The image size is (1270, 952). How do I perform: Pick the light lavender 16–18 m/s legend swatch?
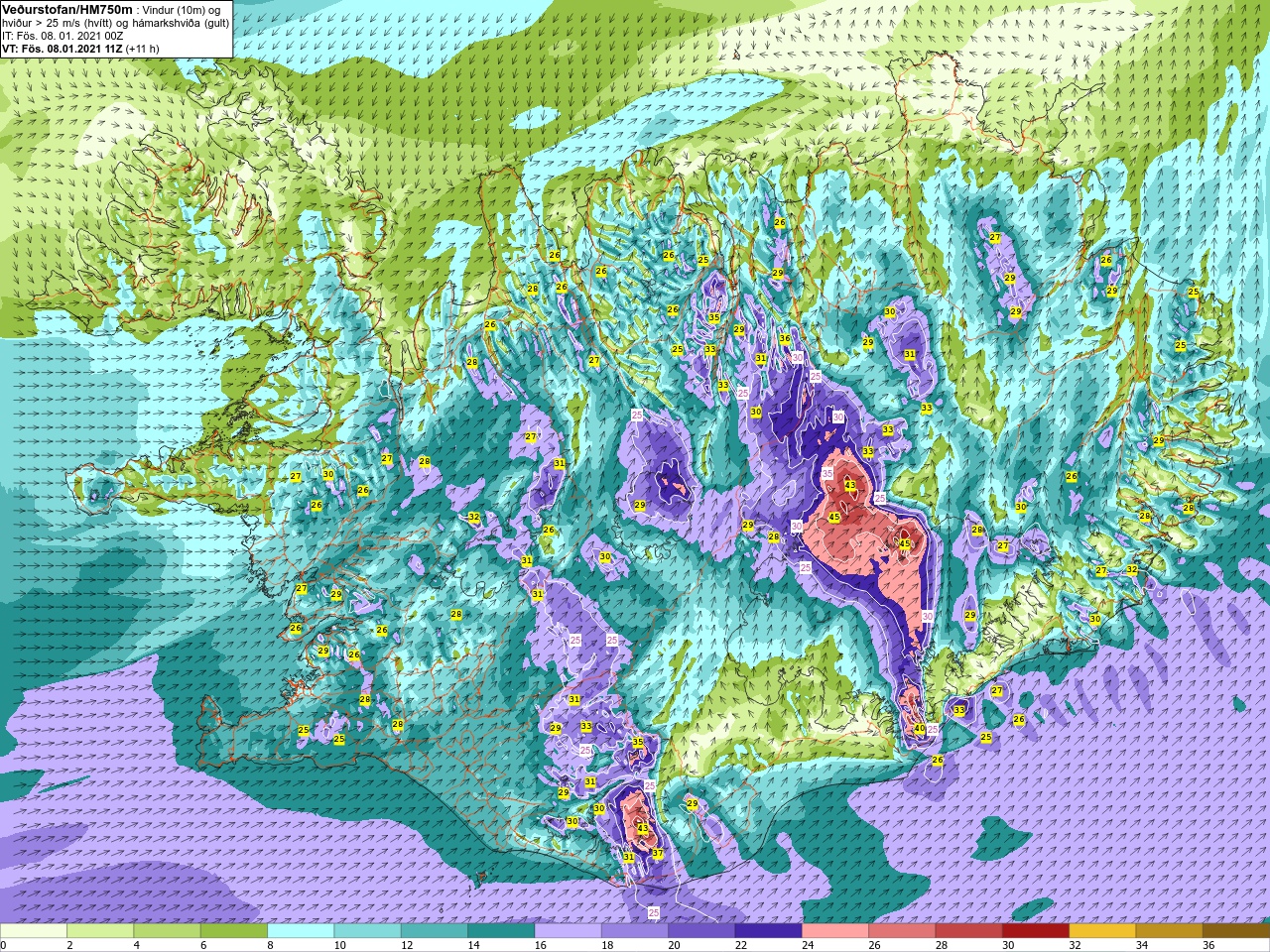[x=568, y=931]
